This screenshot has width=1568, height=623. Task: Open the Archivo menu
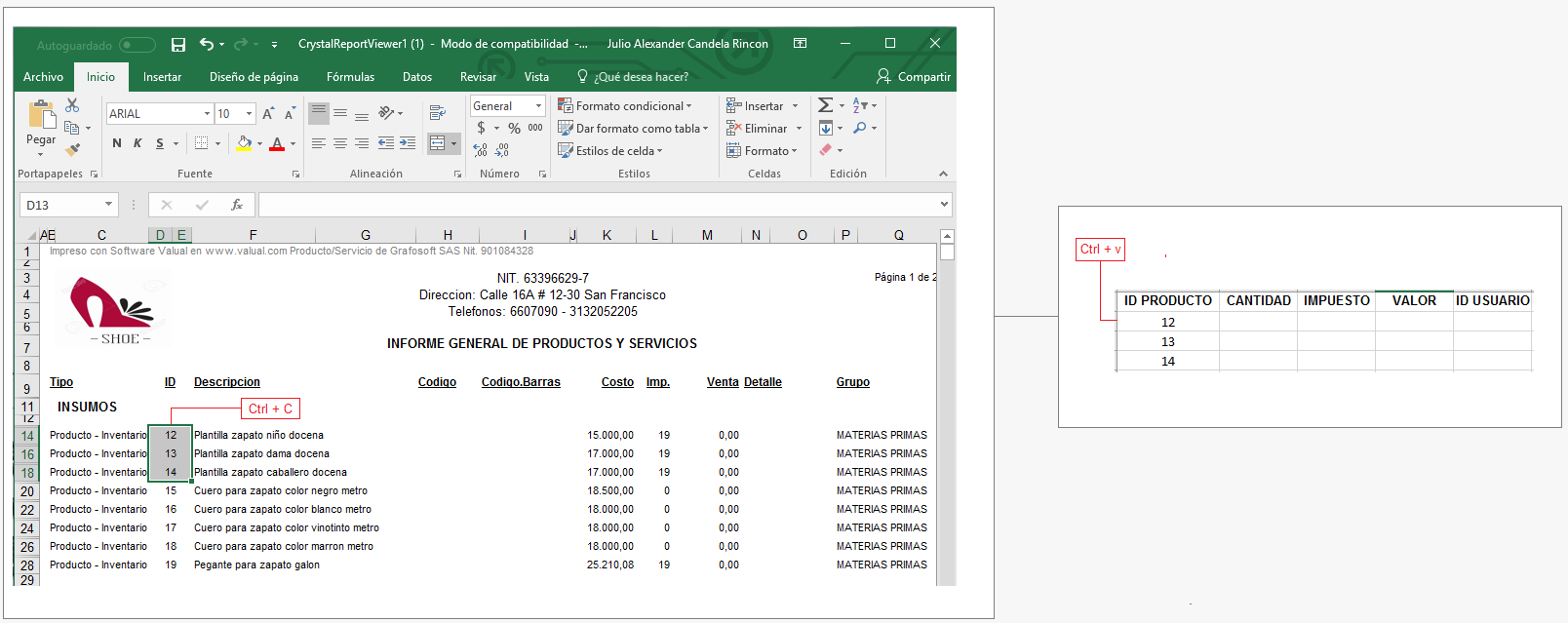pos(43,77)
